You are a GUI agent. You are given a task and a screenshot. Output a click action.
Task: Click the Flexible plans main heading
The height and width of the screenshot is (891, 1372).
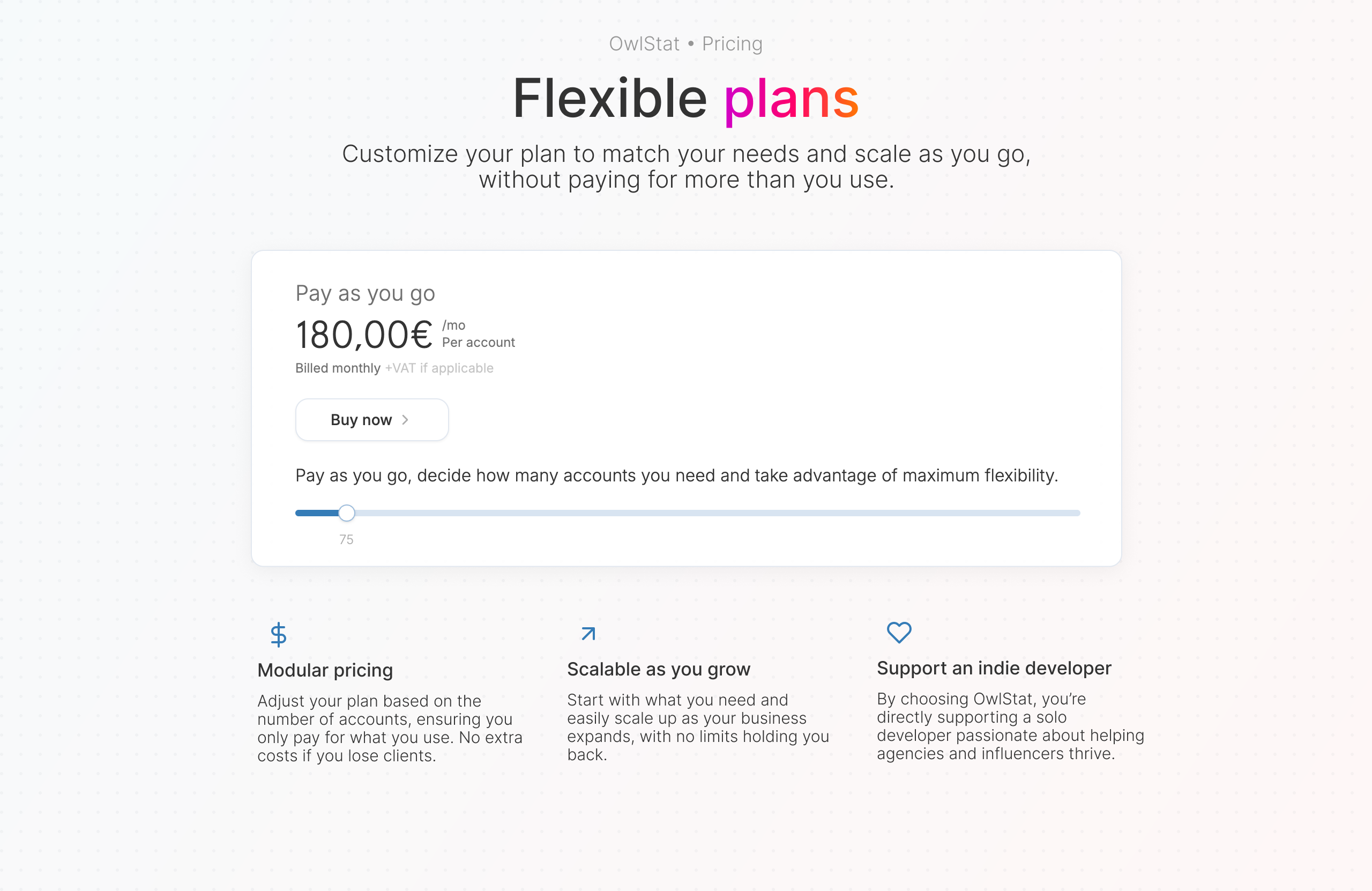click(686, 99)
